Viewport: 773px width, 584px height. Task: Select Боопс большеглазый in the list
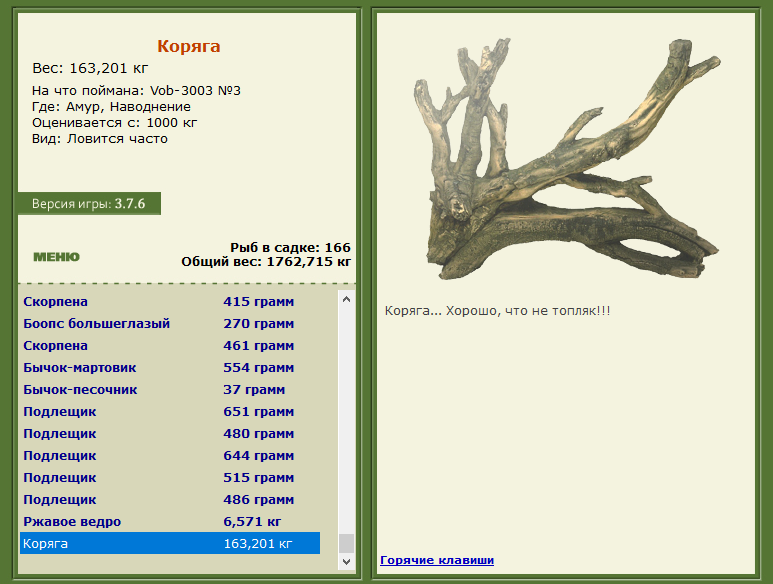(x=170, y=324)
